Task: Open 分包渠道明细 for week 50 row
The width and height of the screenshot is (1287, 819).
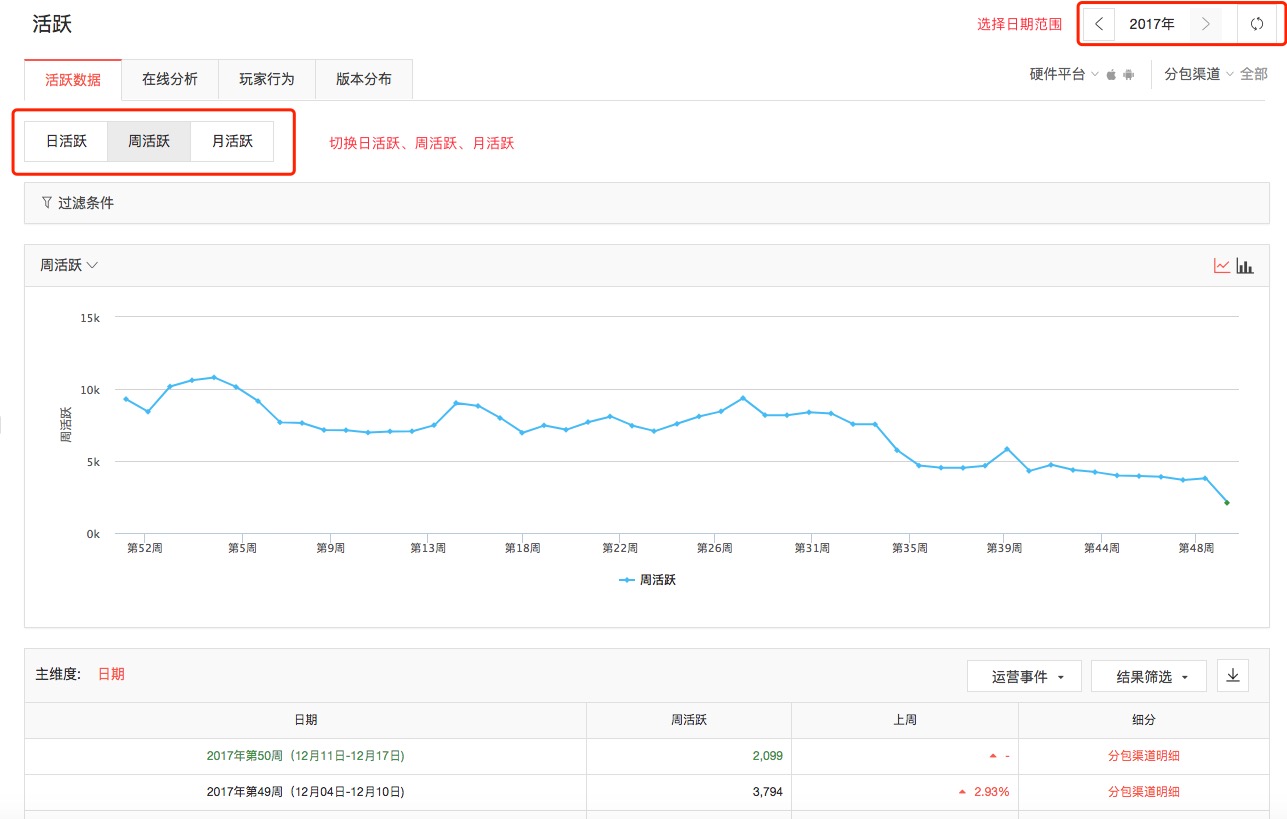Action: pos(1143,756)
